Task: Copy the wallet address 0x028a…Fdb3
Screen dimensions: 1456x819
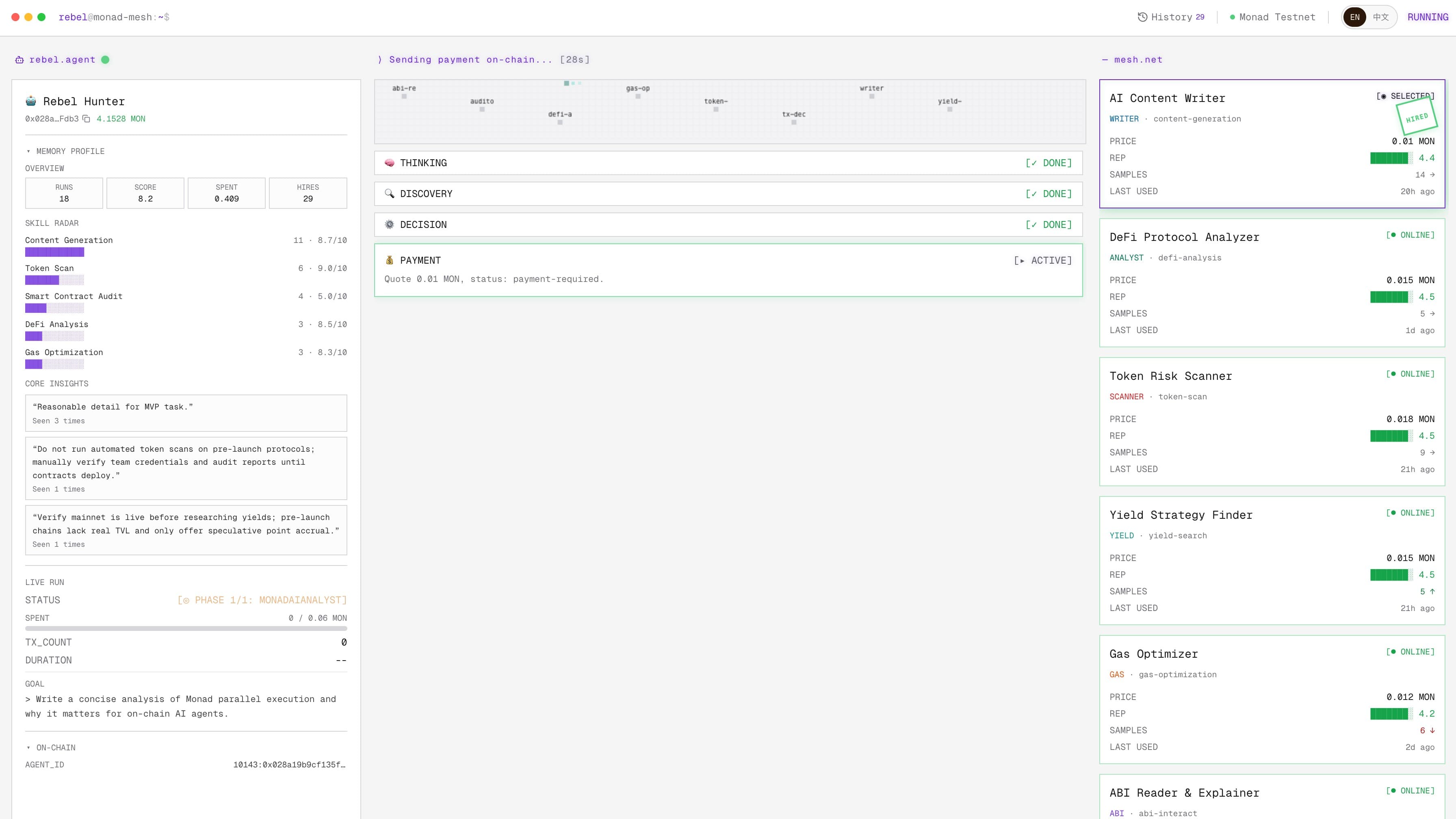Action: 86,119
